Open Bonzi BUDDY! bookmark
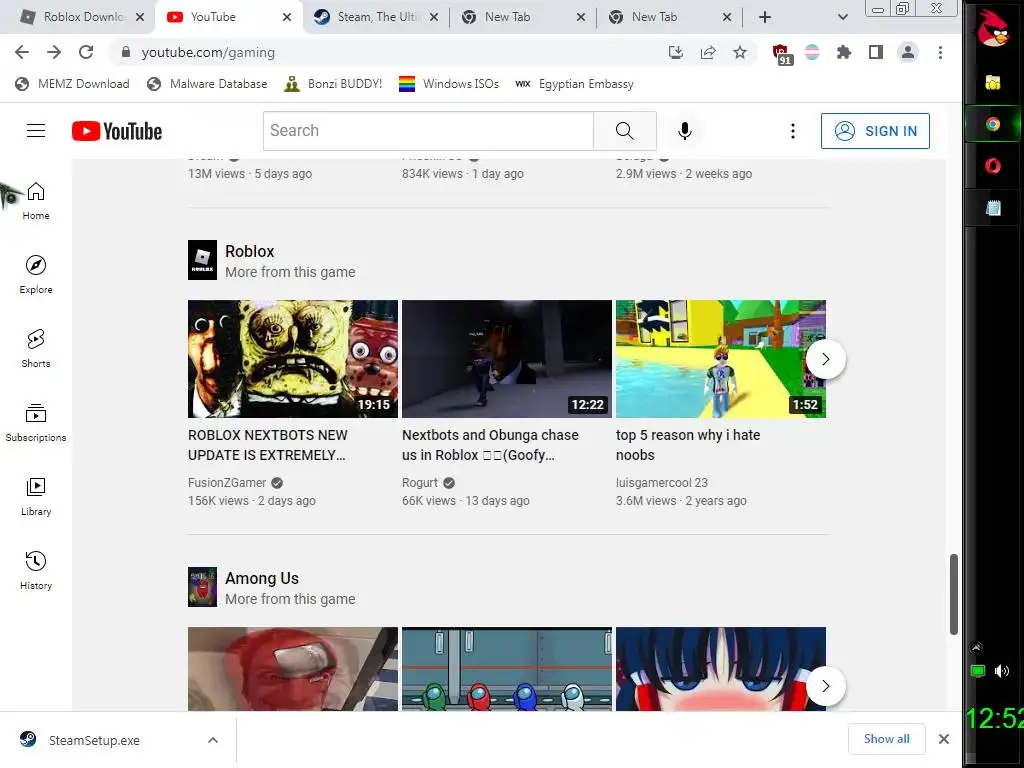Image resolution: width=1024 pixels, height=768 pixels. (x=333, y=84)
